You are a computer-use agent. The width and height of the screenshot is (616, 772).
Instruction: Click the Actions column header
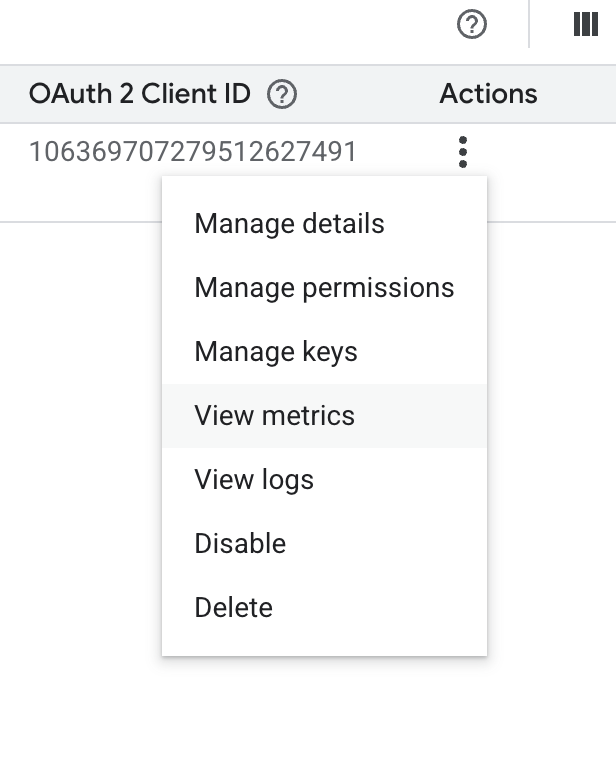pos(488,94)
